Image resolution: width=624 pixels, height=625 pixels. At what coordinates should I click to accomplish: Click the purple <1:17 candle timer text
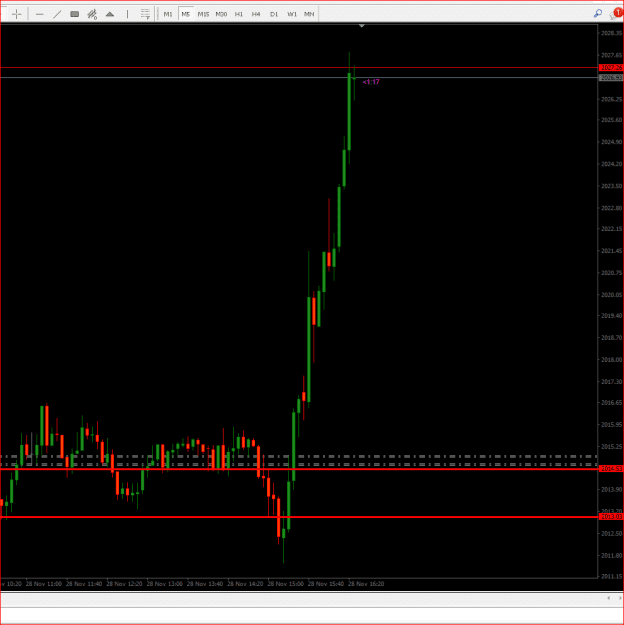371,82
